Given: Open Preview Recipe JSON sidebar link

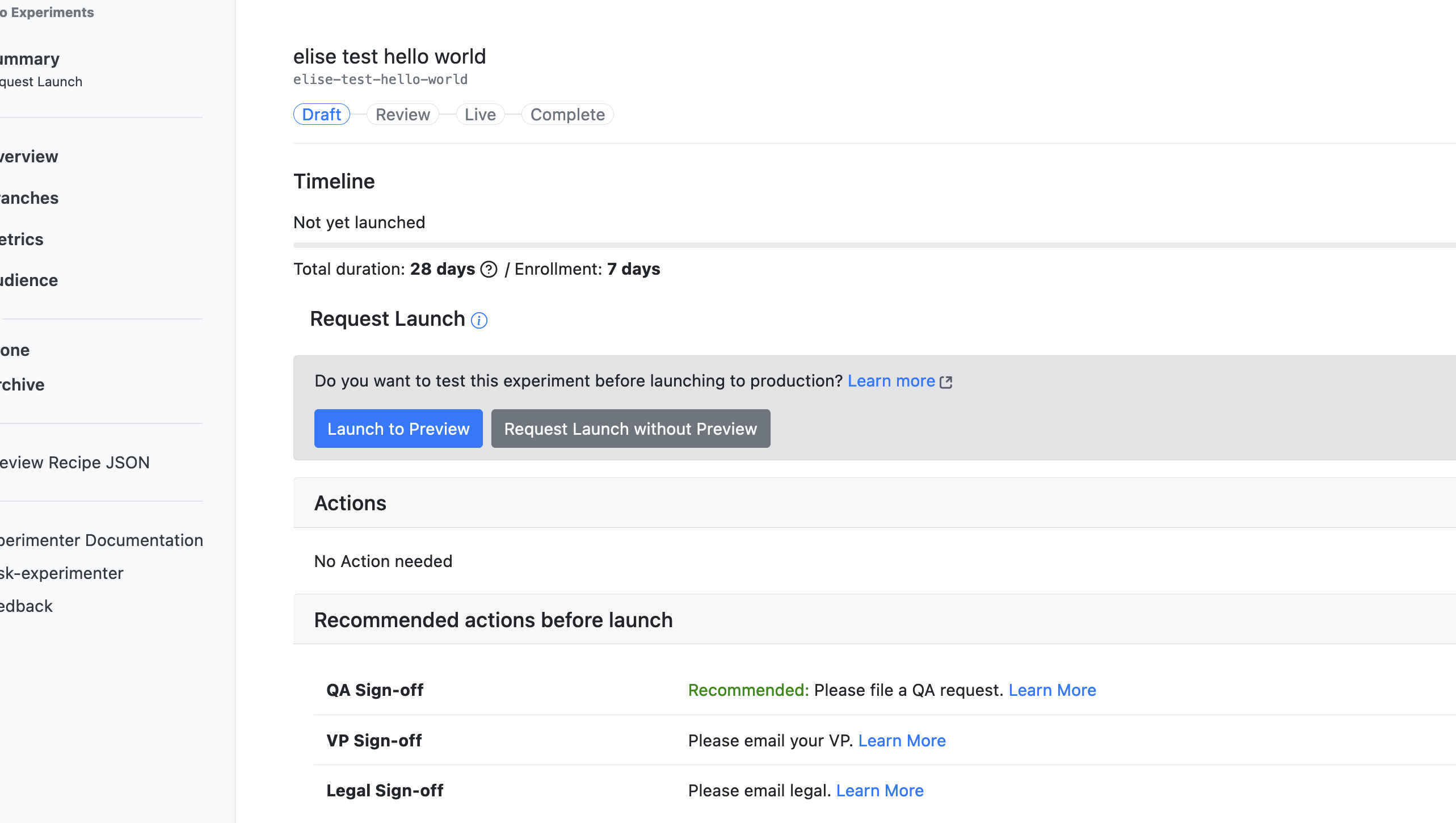Looking at the screenshot, I should pyautogui.click(x=74, y=463).
